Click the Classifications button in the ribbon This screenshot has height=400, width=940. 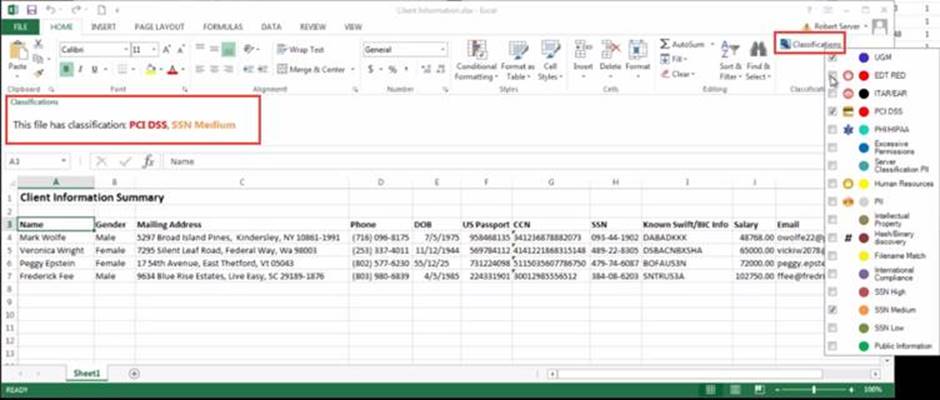pyautogui.click(x=809, y=45)
